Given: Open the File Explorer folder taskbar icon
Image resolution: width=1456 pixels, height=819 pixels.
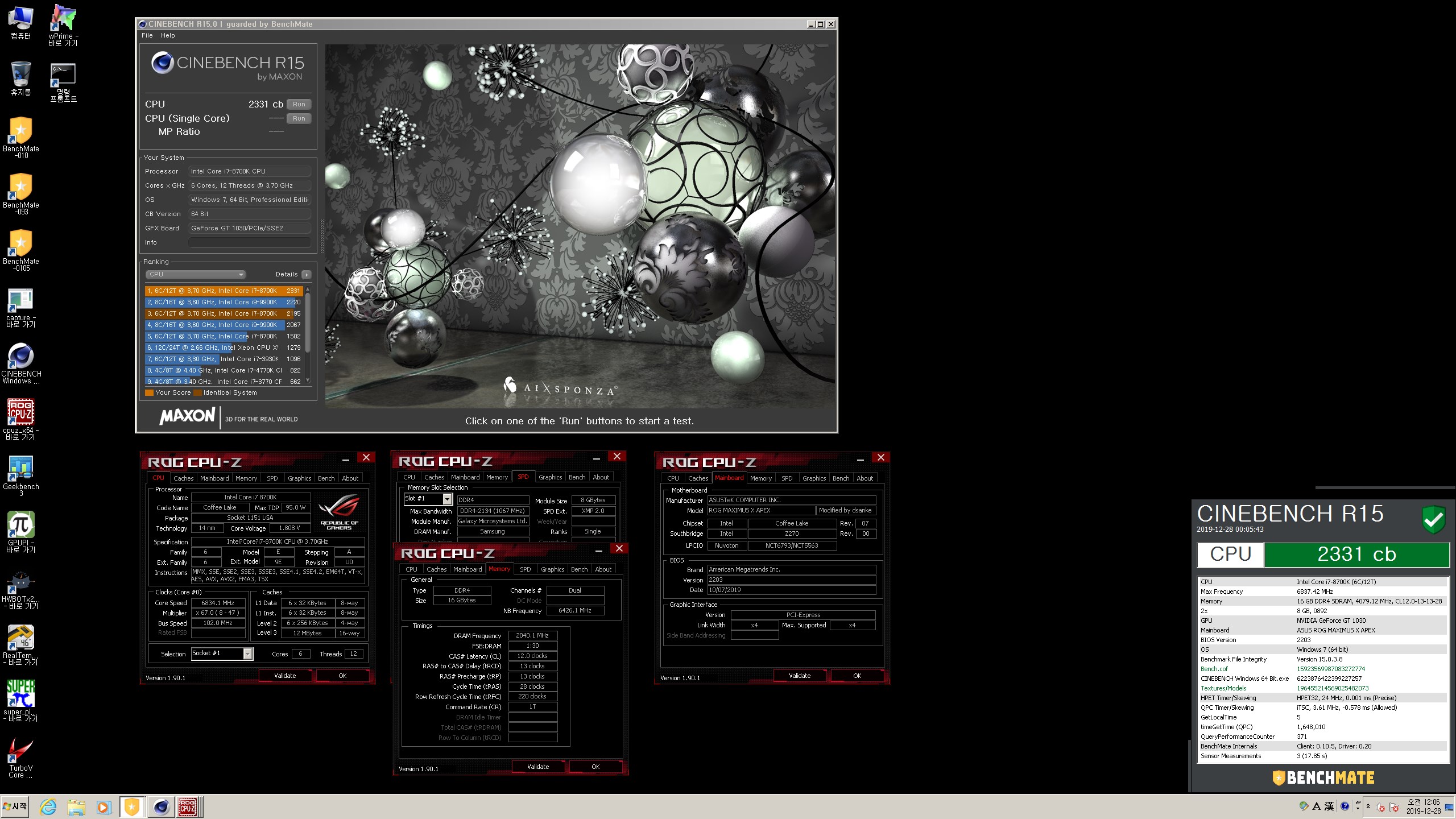Looking at the screenshot, I should point(76,806).
